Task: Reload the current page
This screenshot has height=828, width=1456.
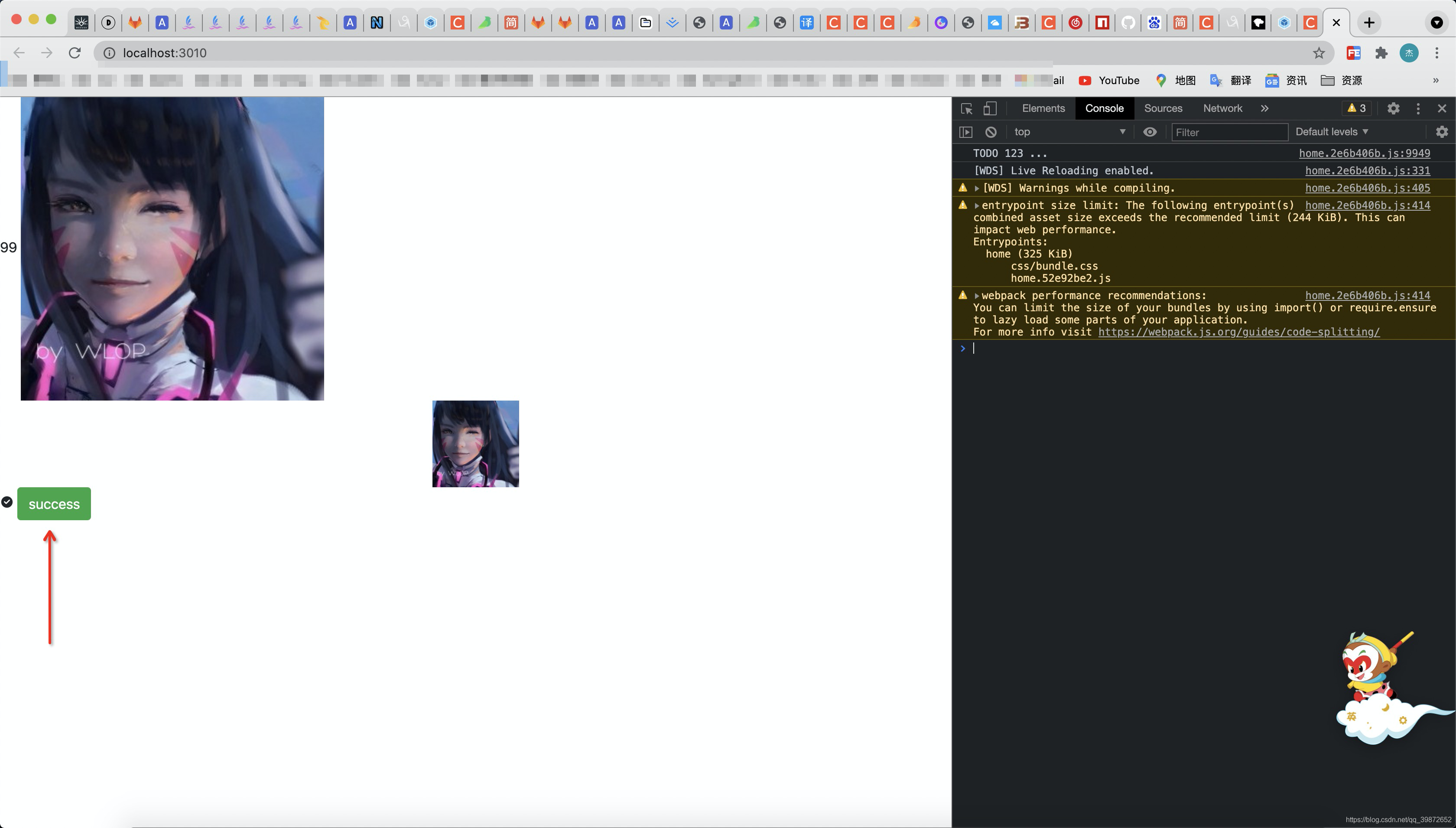Action: 75,53
